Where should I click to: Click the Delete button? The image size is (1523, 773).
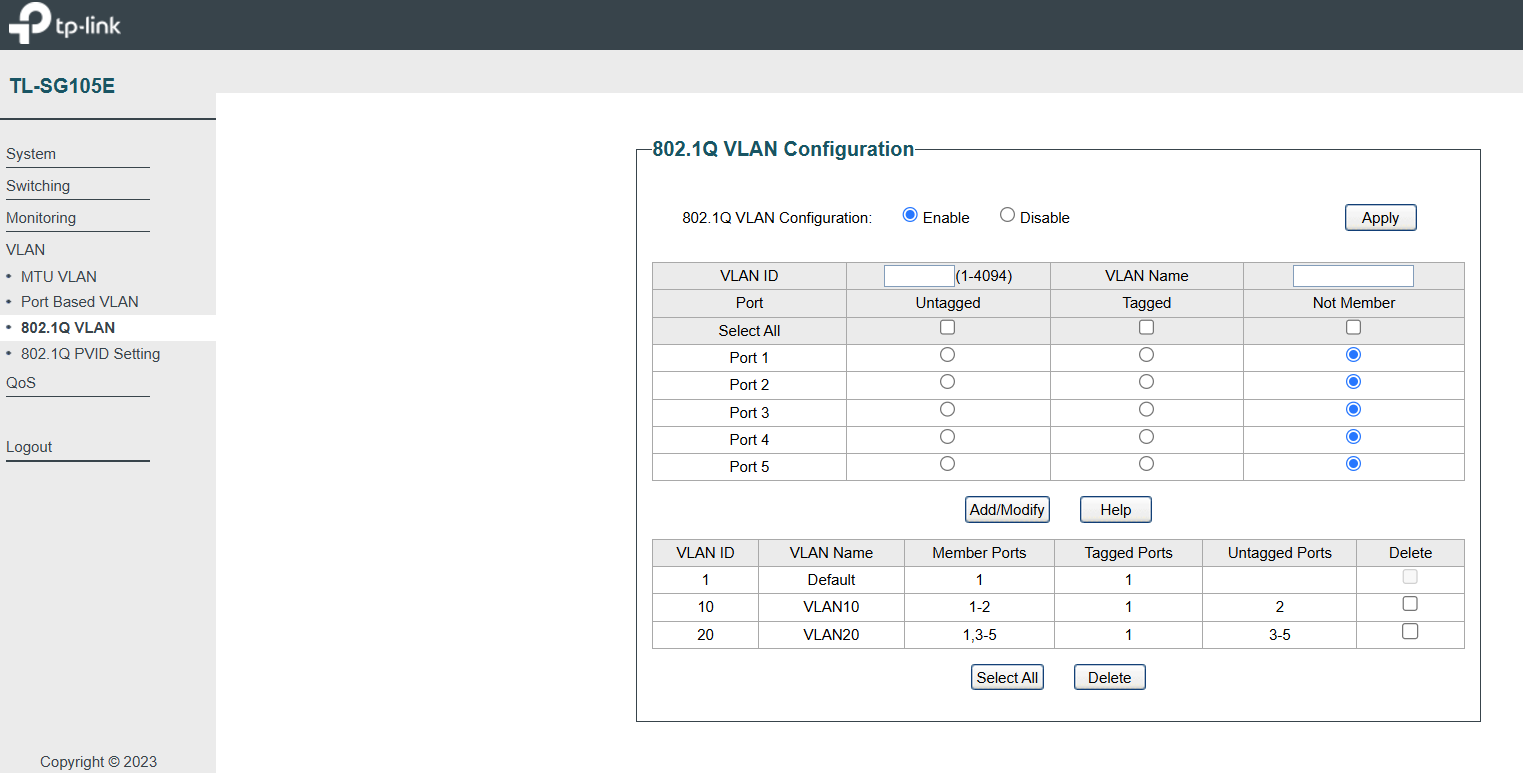pyautogui.click(x=1110, y=678)
